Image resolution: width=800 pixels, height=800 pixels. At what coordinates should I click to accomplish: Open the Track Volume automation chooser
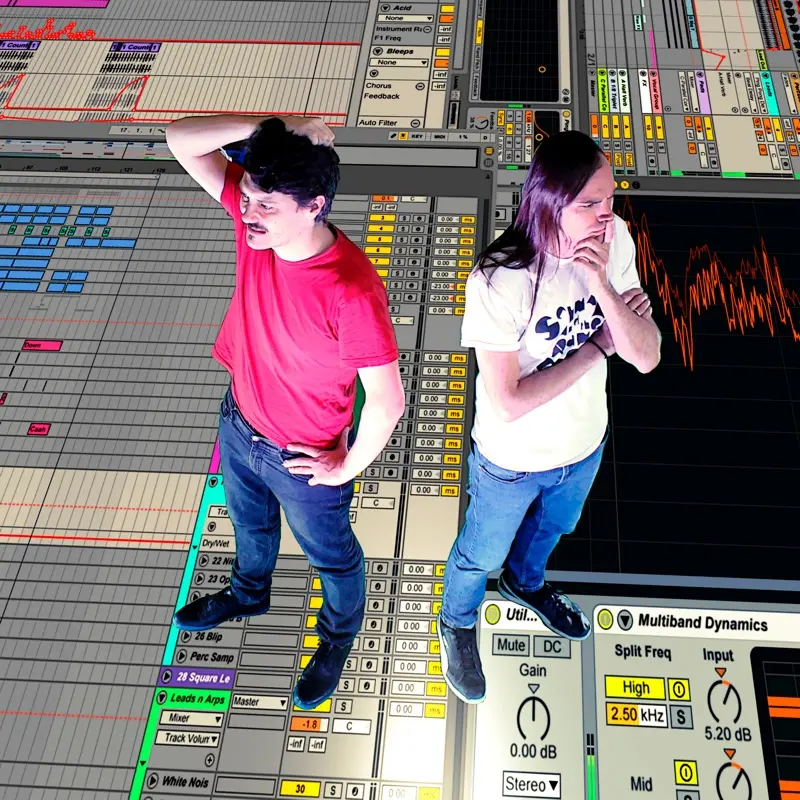(189, 739)
